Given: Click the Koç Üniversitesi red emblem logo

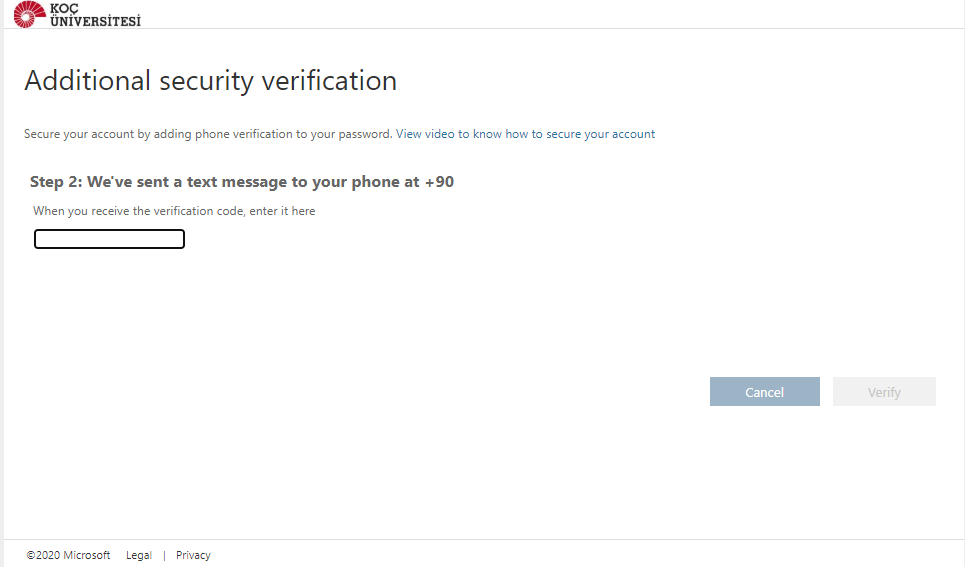Looking at the screenshot, I should [x=29, y=14].
